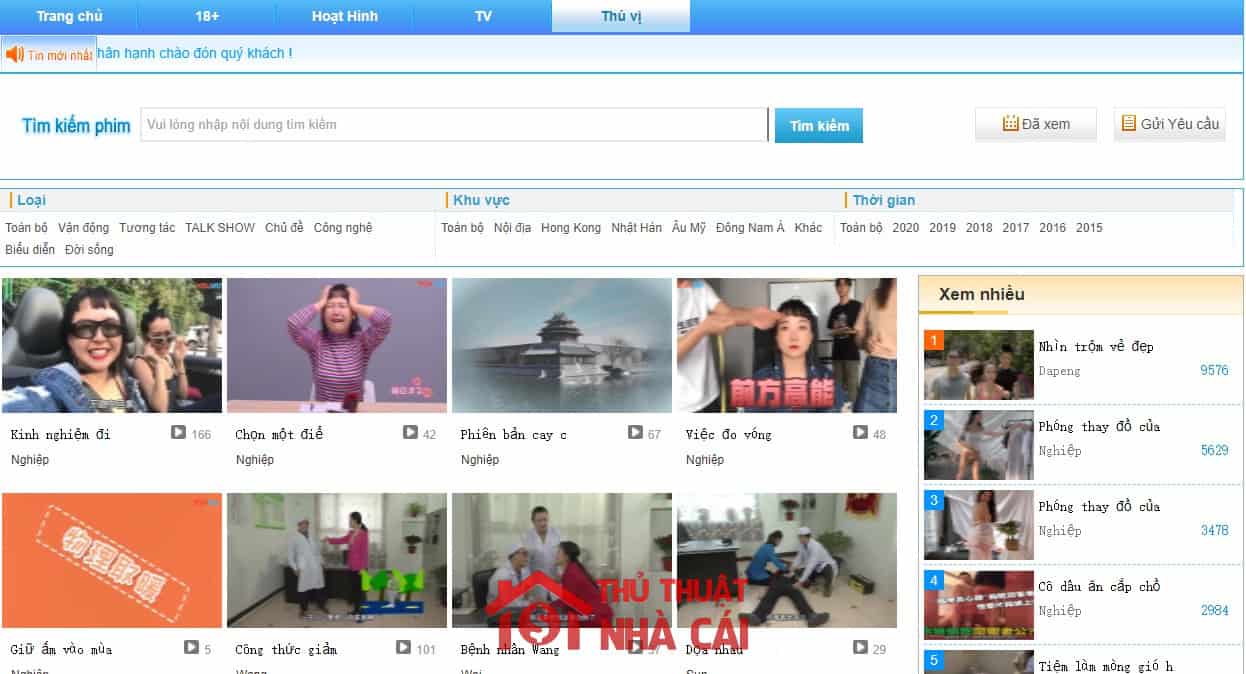The height and width of the screenshot is (674, 1246).
Task: Open Công thức giảm video thumbnail
Action: pyautogui.click(x=337, y=560)
